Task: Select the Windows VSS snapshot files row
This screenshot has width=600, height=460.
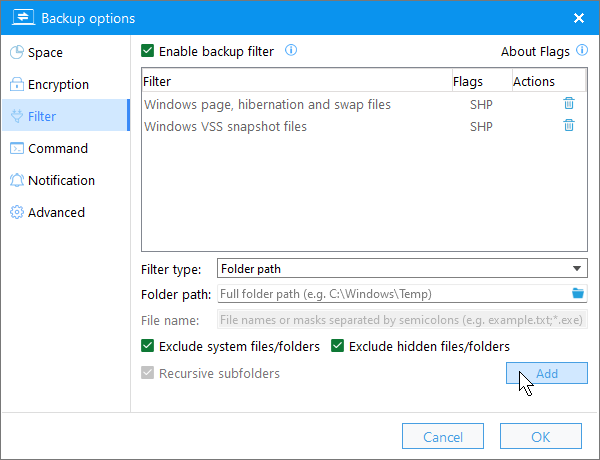Action: pyautogui.click(x=364, y=126)
